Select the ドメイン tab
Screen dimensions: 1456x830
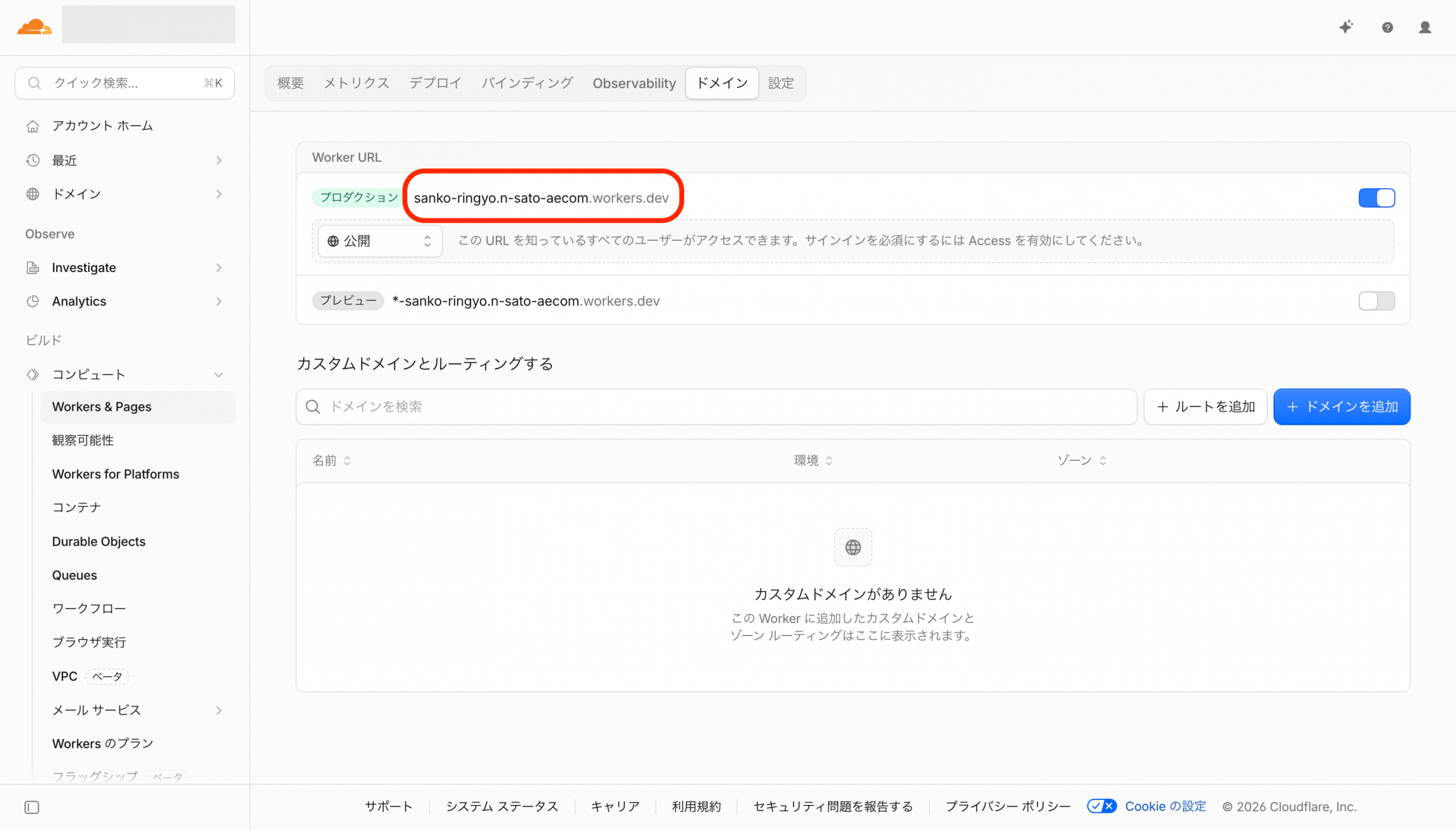[x=722, y=83]
